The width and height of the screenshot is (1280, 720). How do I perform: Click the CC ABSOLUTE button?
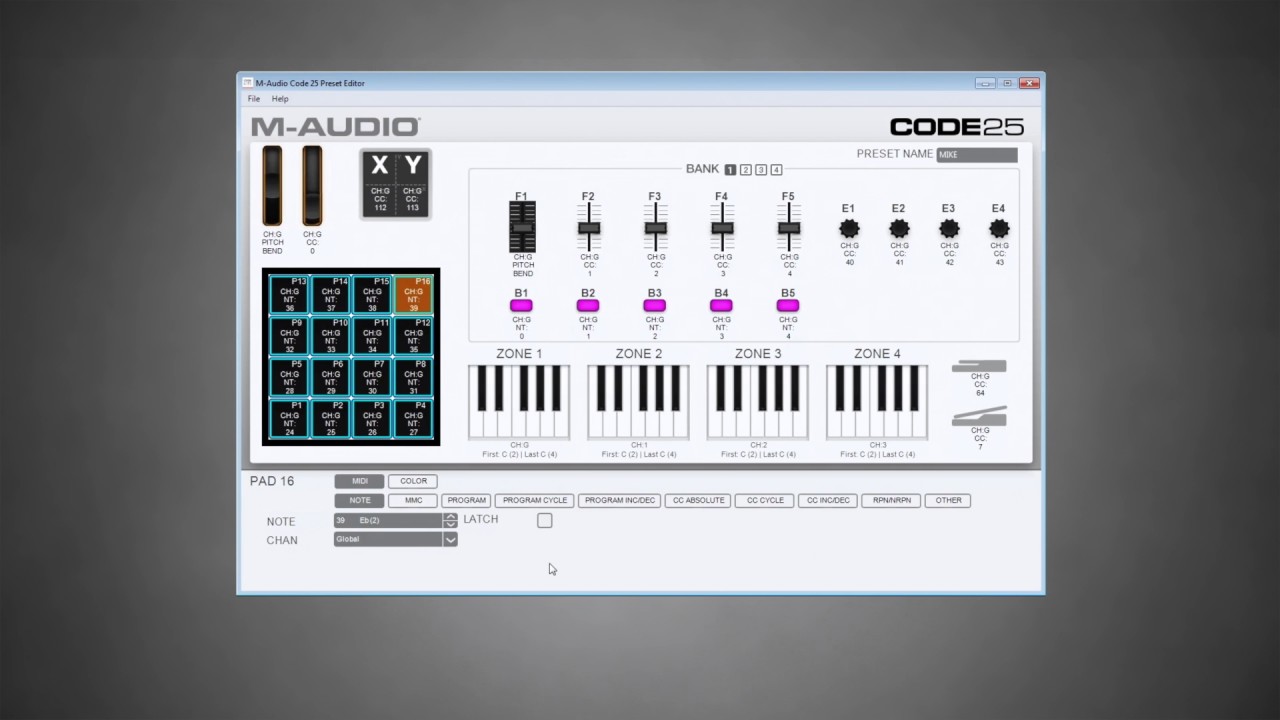coord(698,500)
